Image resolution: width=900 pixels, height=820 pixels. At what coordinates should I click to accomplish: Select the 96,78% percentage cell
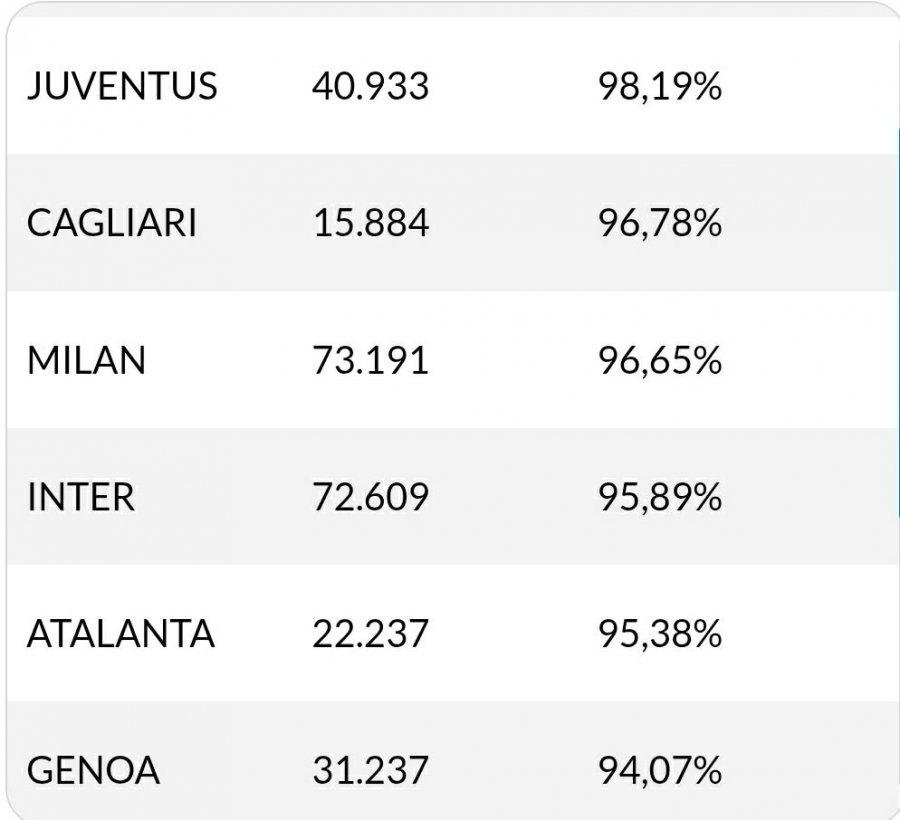point(659,223)
